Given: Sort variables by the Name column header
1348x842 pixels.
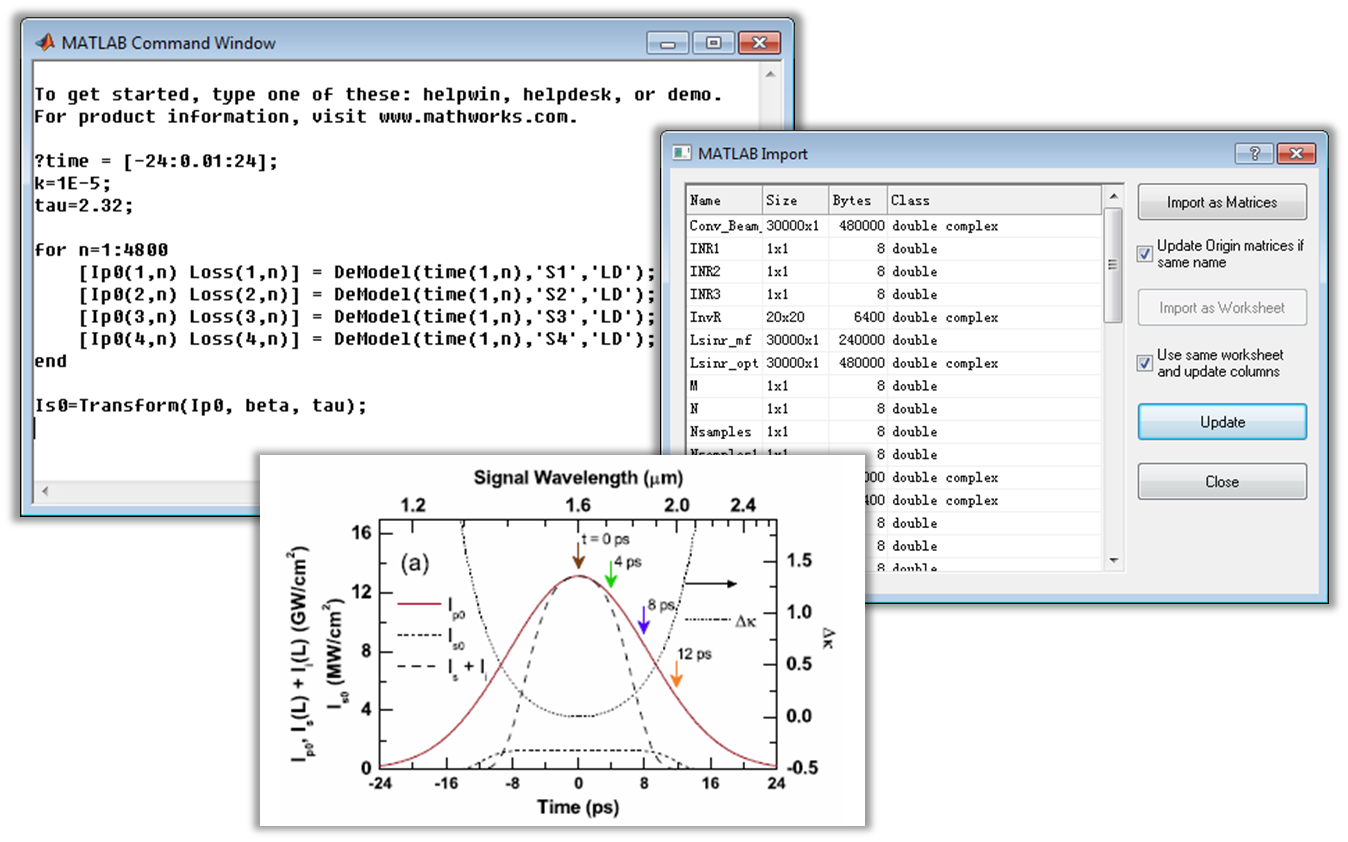Looking at the screenshot, I should (x=724, y=200).
